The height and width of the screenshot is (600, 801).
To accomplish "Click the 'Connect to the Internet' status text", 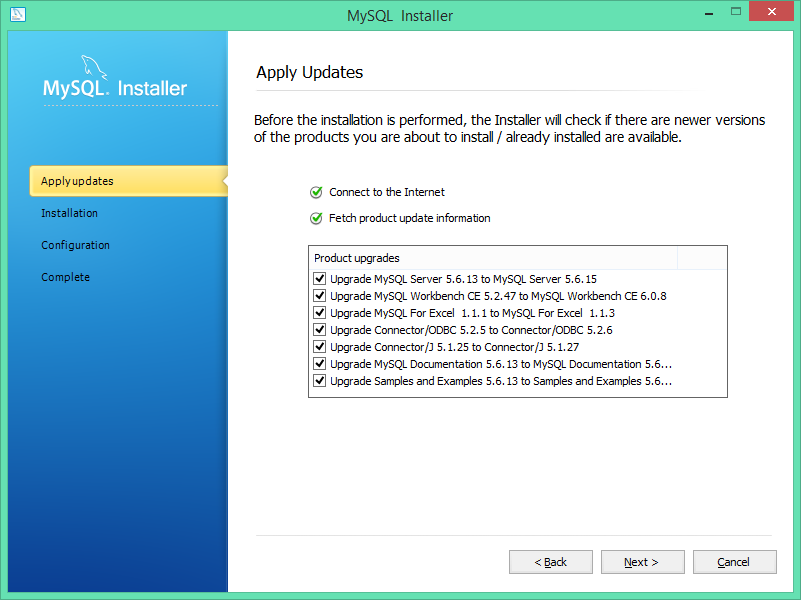I will [387, 192].
